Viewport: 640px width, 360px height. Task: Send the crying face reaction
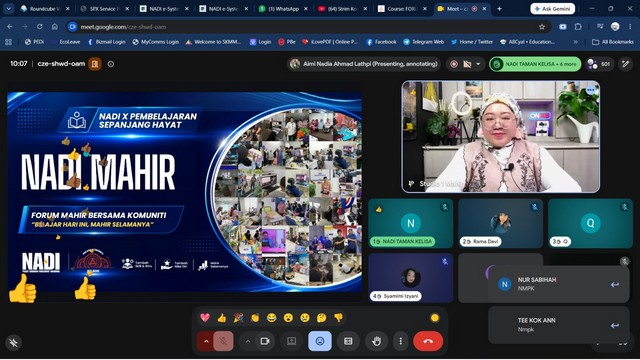coord(305,318)
